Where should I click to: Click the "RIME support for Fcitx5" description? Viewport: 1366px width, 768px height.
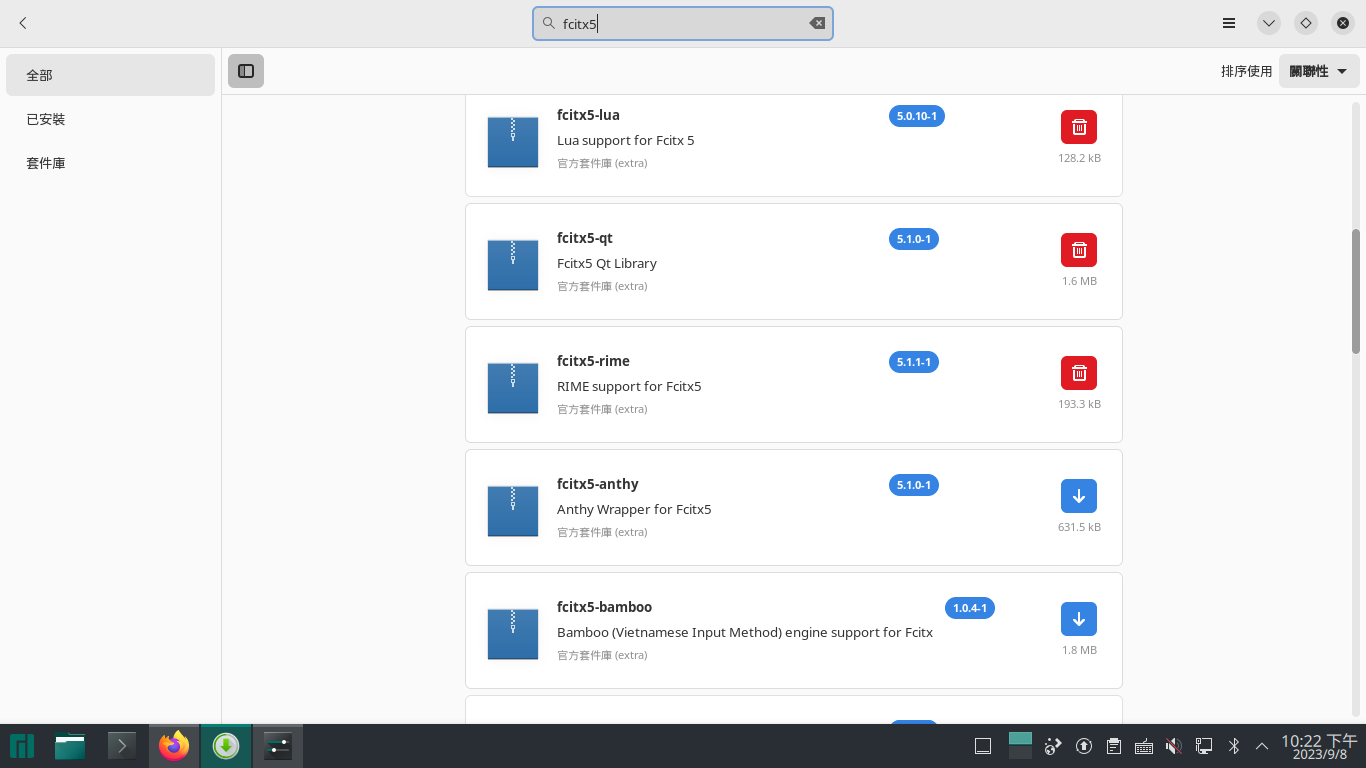[629, 386]
